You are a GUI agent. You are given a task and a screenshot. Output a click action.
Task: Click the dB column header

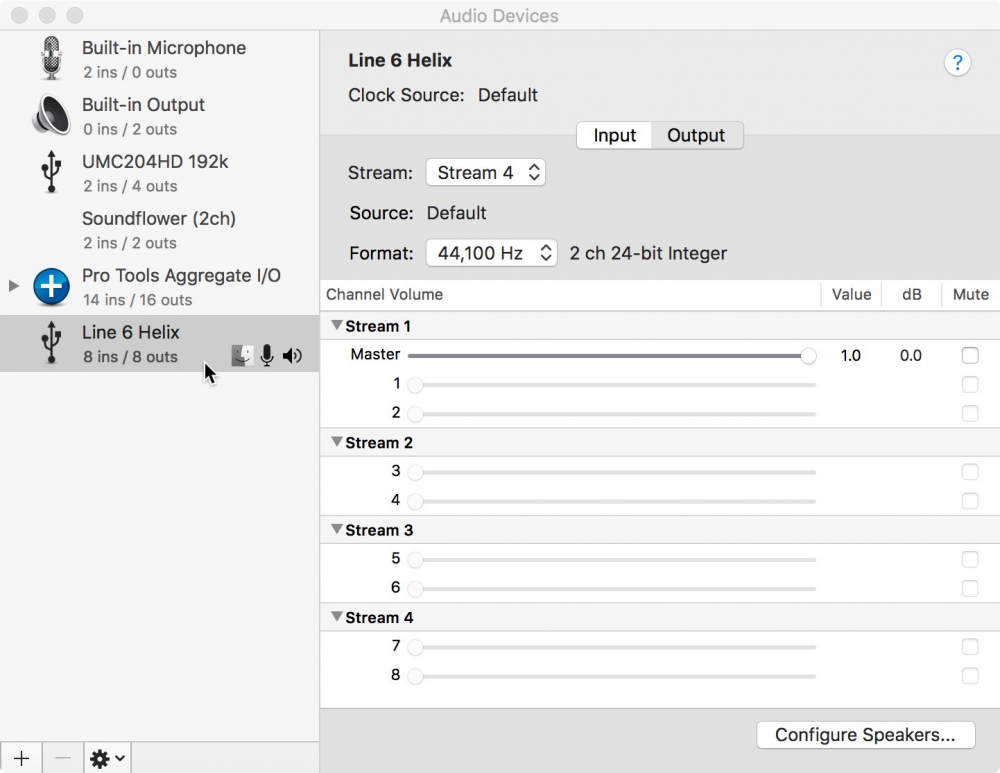911,294
